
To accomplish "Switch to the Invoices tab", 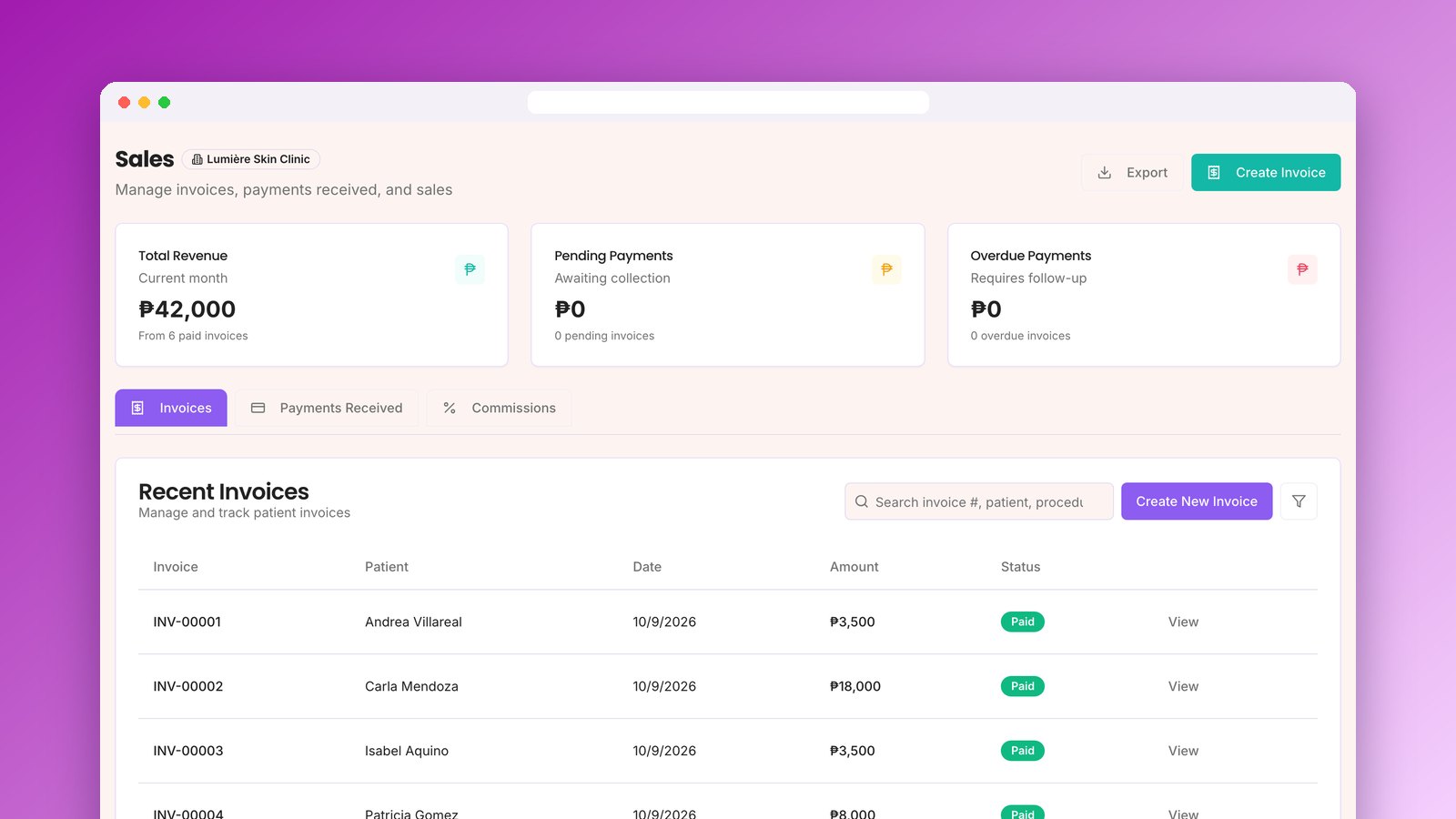I will [x=171, y=408].
